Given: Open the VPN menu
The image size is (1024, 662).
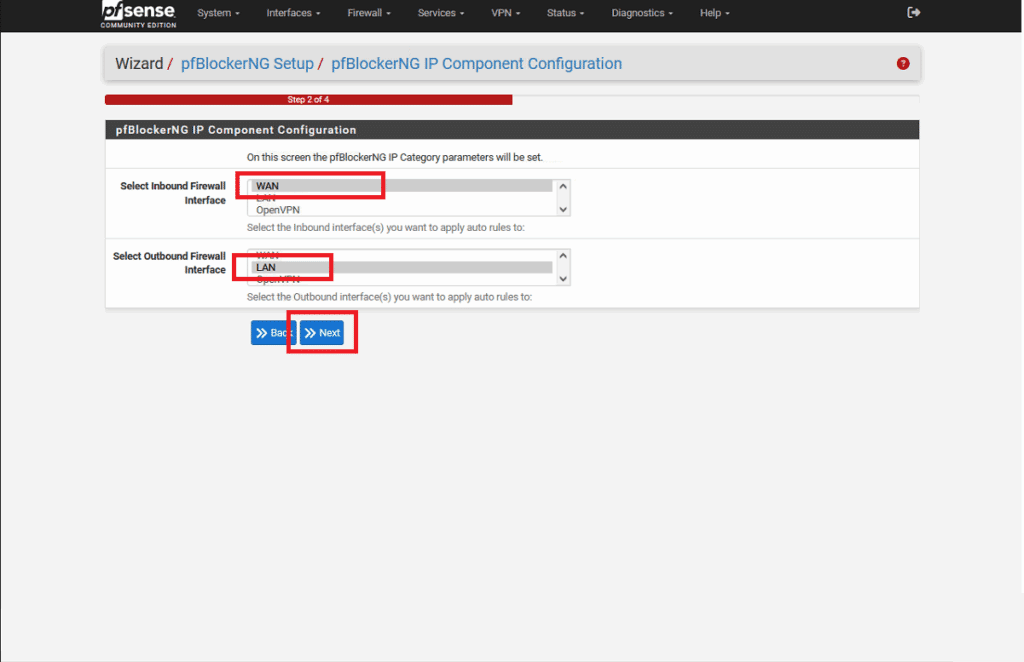Looking at the screenshot, I should [505, 13].
